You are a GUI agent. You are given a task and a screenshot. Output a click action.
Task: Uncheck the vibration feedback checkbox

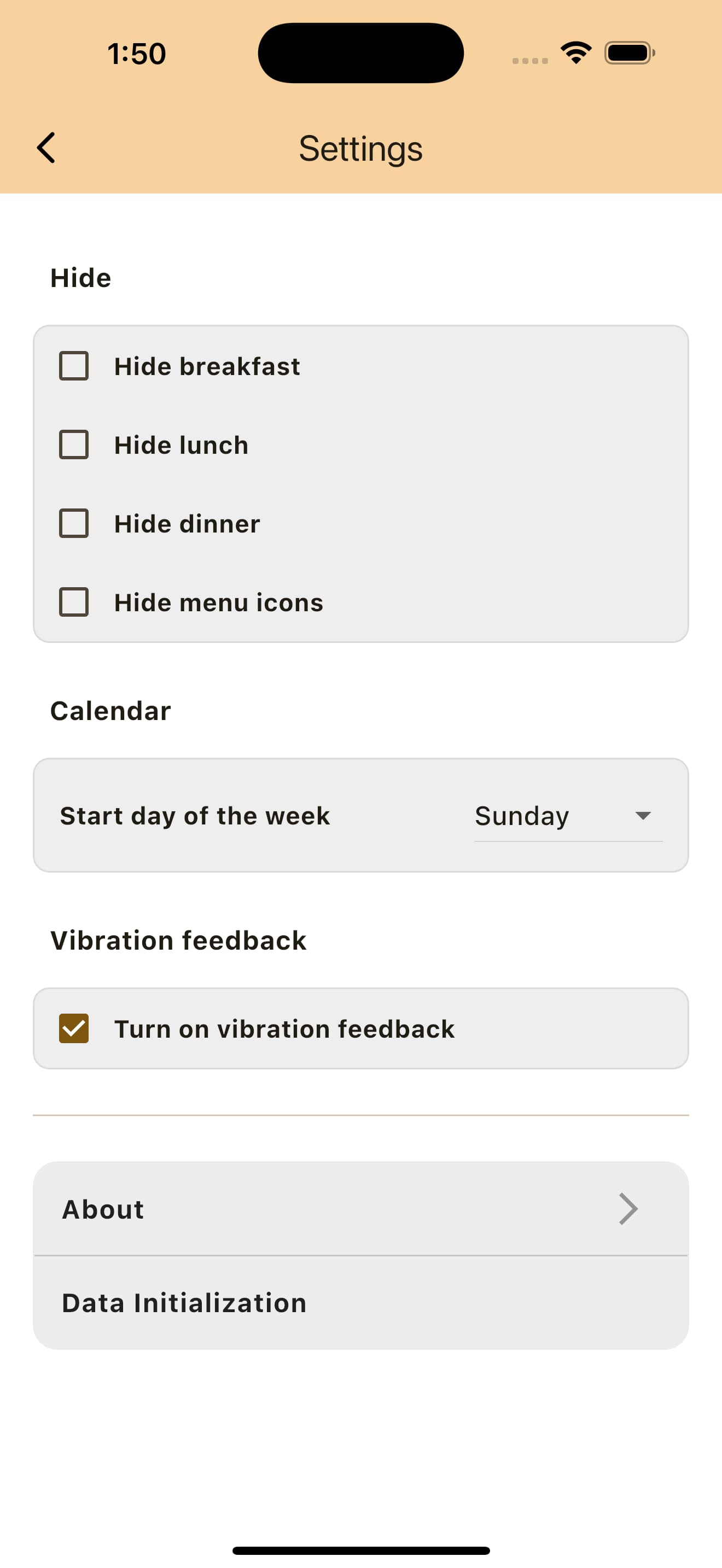coord(74,1029)
